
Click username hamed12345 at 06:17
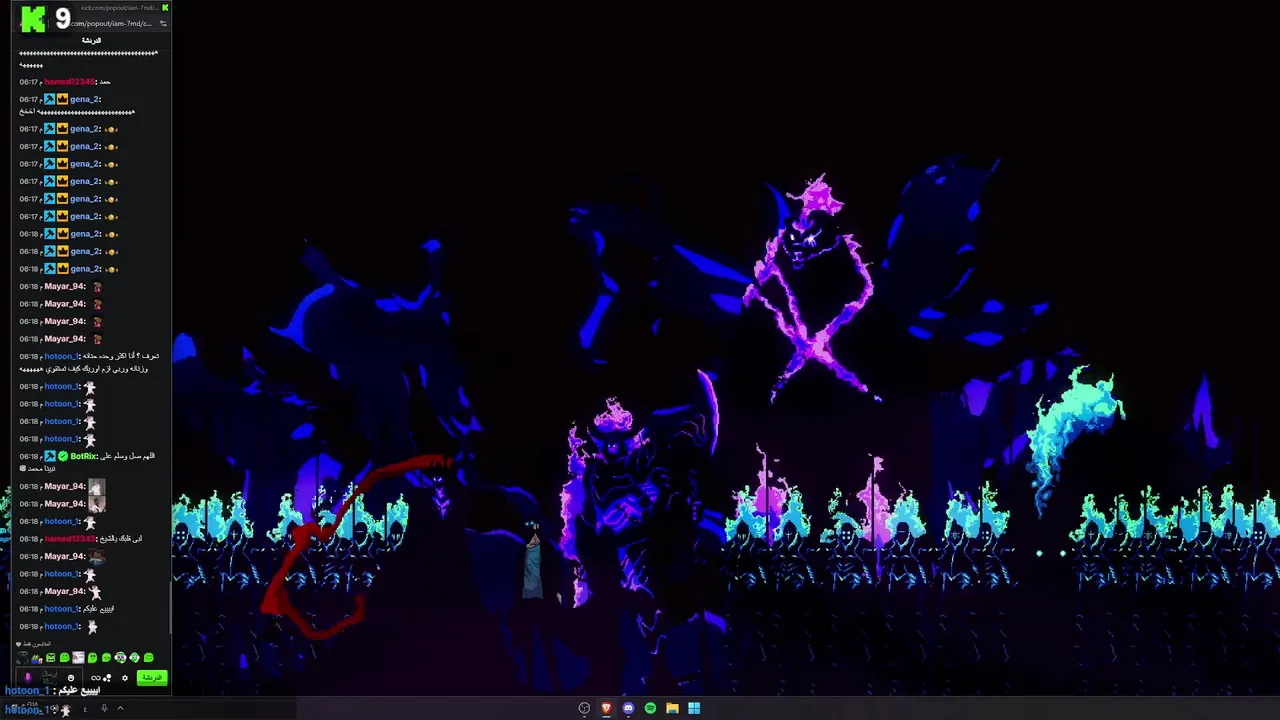tap(69, 82)
